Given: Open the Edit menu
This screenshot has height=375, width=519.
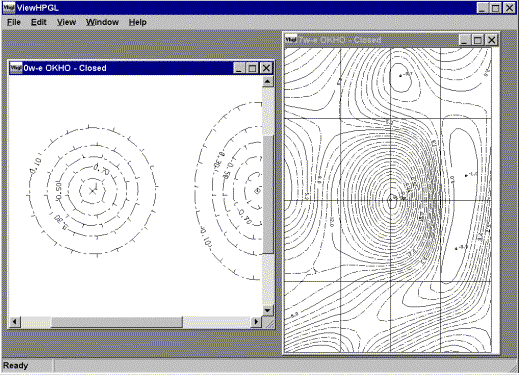Looking at the screenshot, I should pyautogui.click(x=38, y=22).
